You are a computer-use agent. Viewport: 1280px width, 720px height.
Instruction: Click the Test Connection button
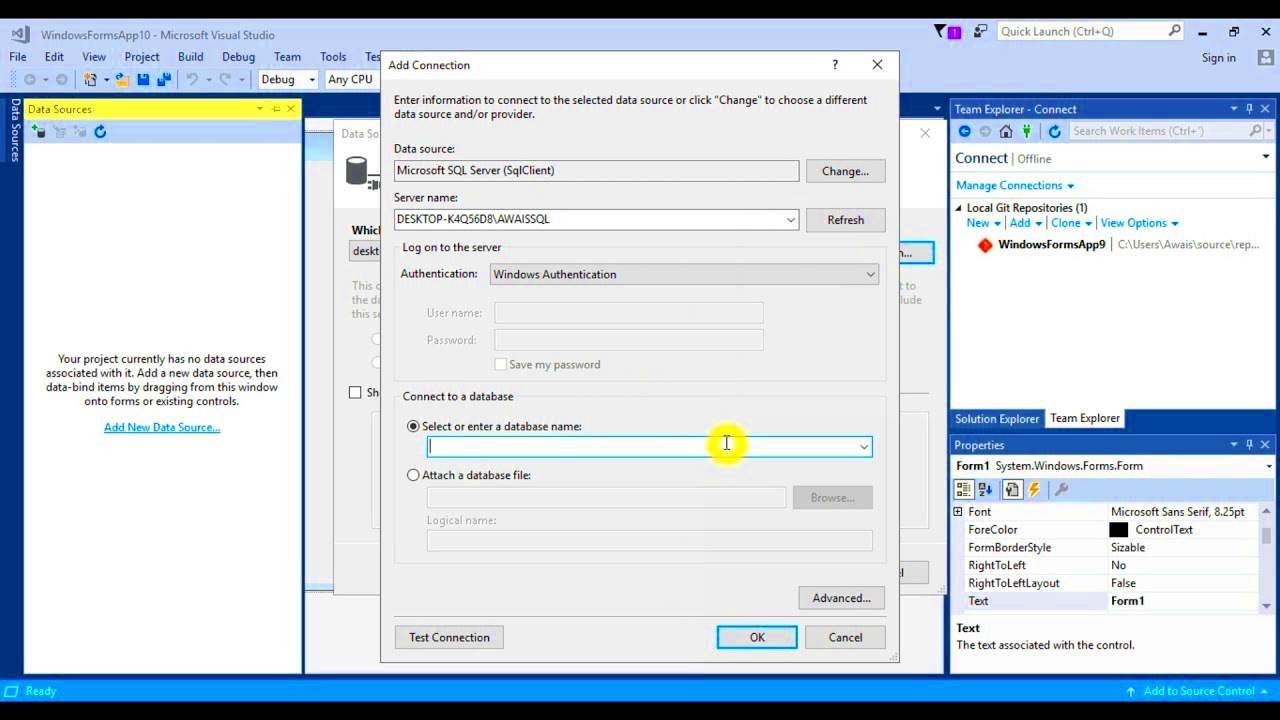point(449,637)
